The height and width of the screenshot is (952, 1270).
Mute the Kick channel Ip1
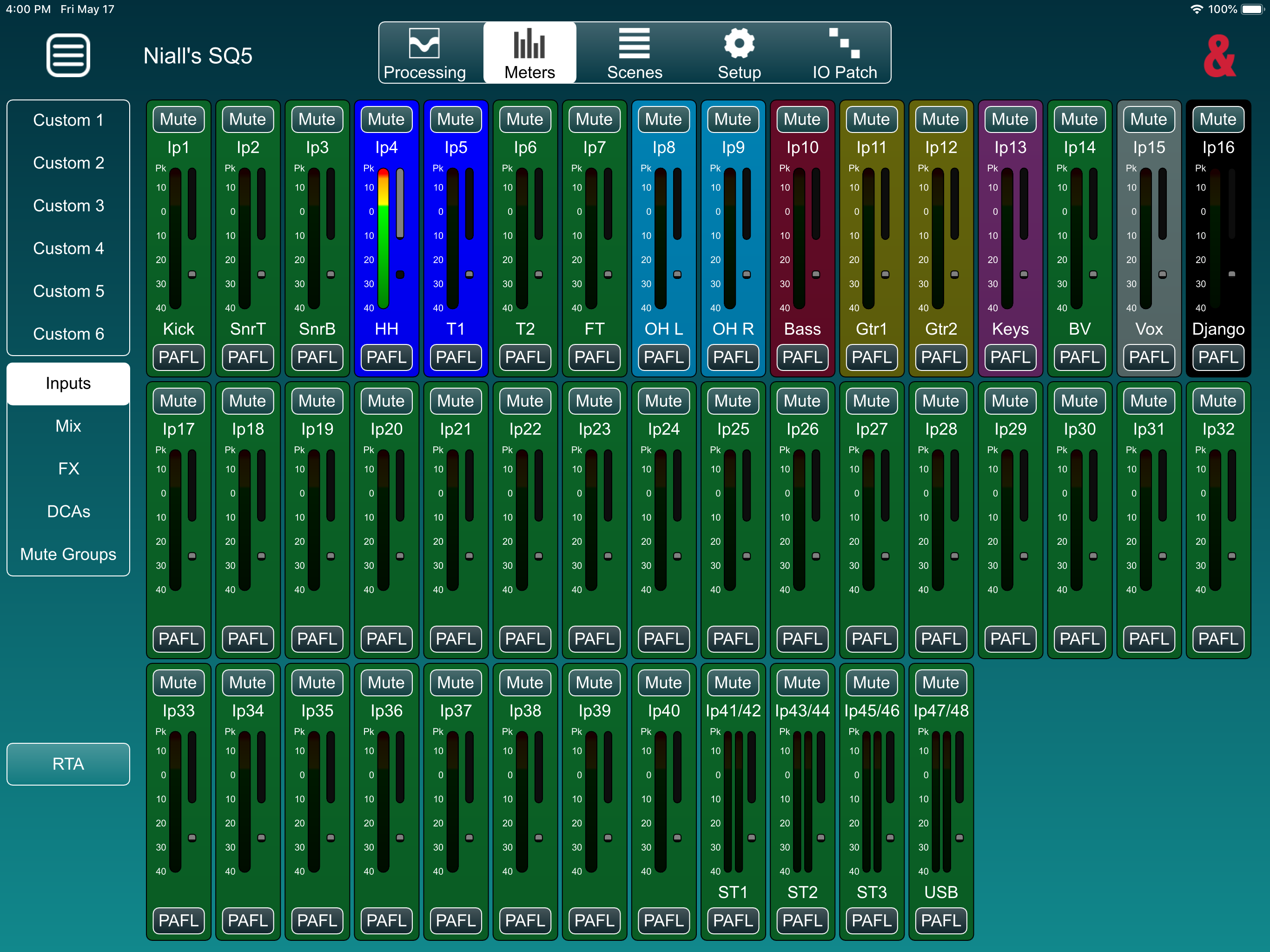[x=179, y=119]
